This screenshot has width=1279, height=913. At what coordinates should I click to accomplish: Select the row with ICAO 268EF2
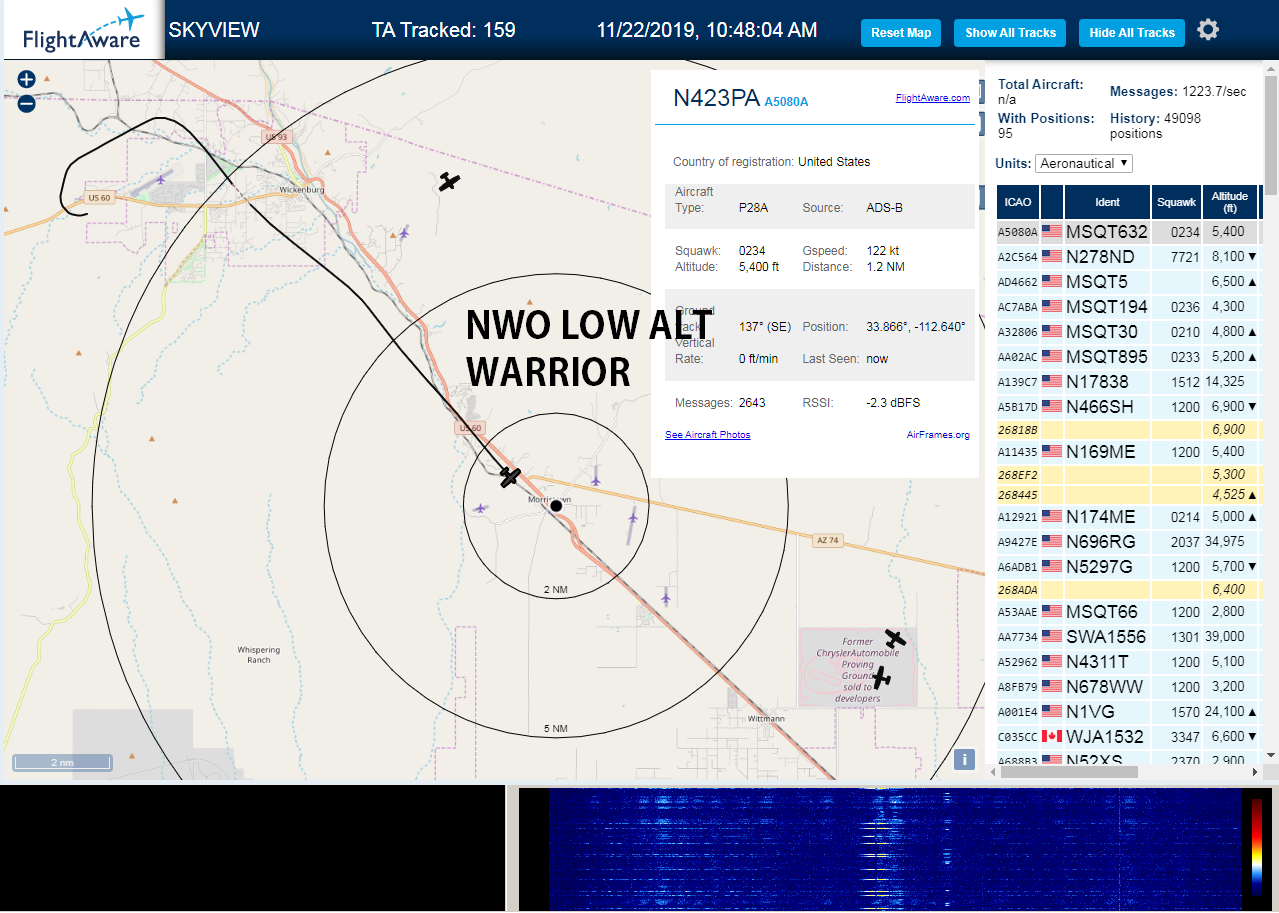tap(1127, 475)
